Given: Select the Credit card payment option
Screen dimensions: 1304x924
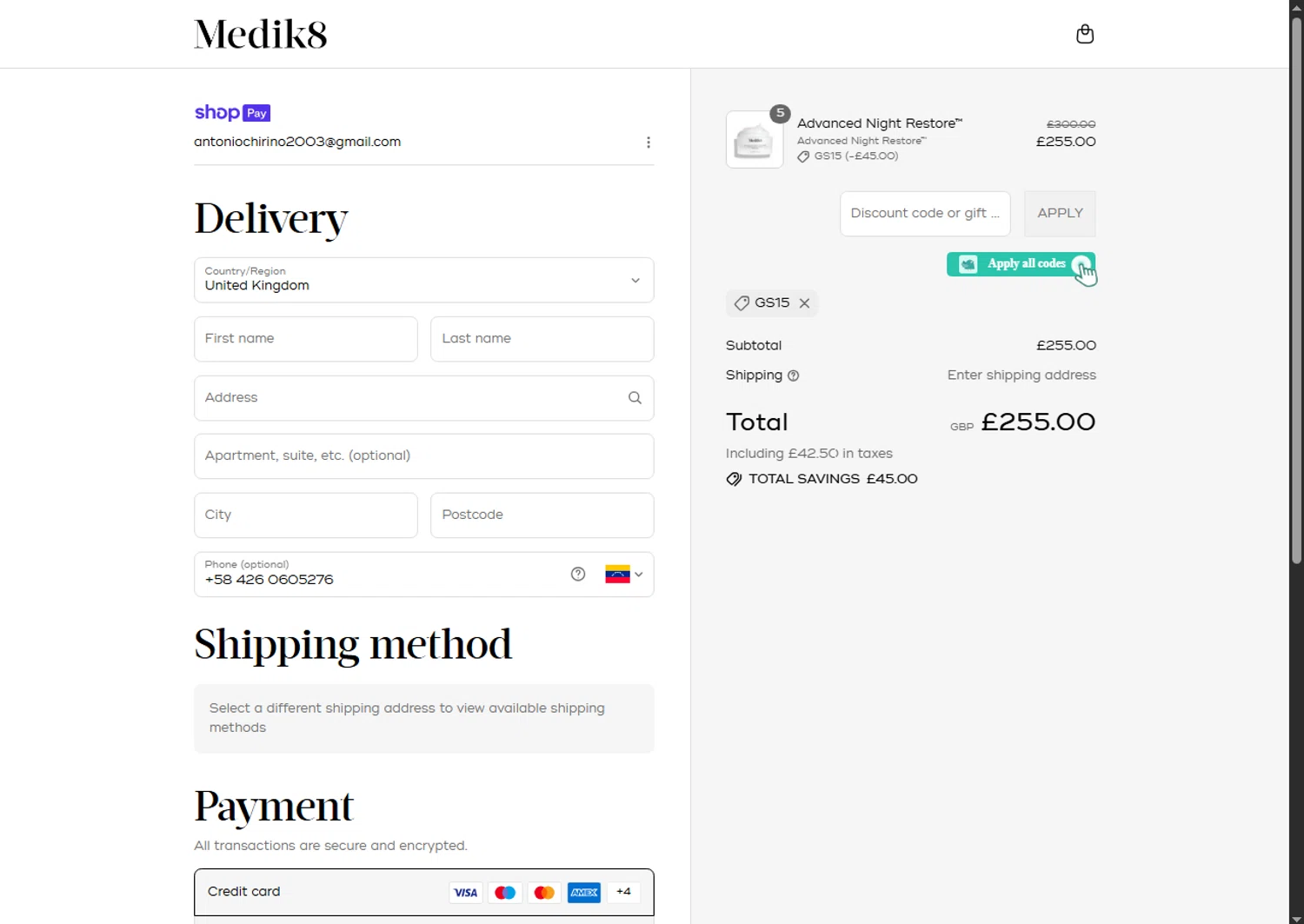Looking at the screenshot, I should point(423,892).
